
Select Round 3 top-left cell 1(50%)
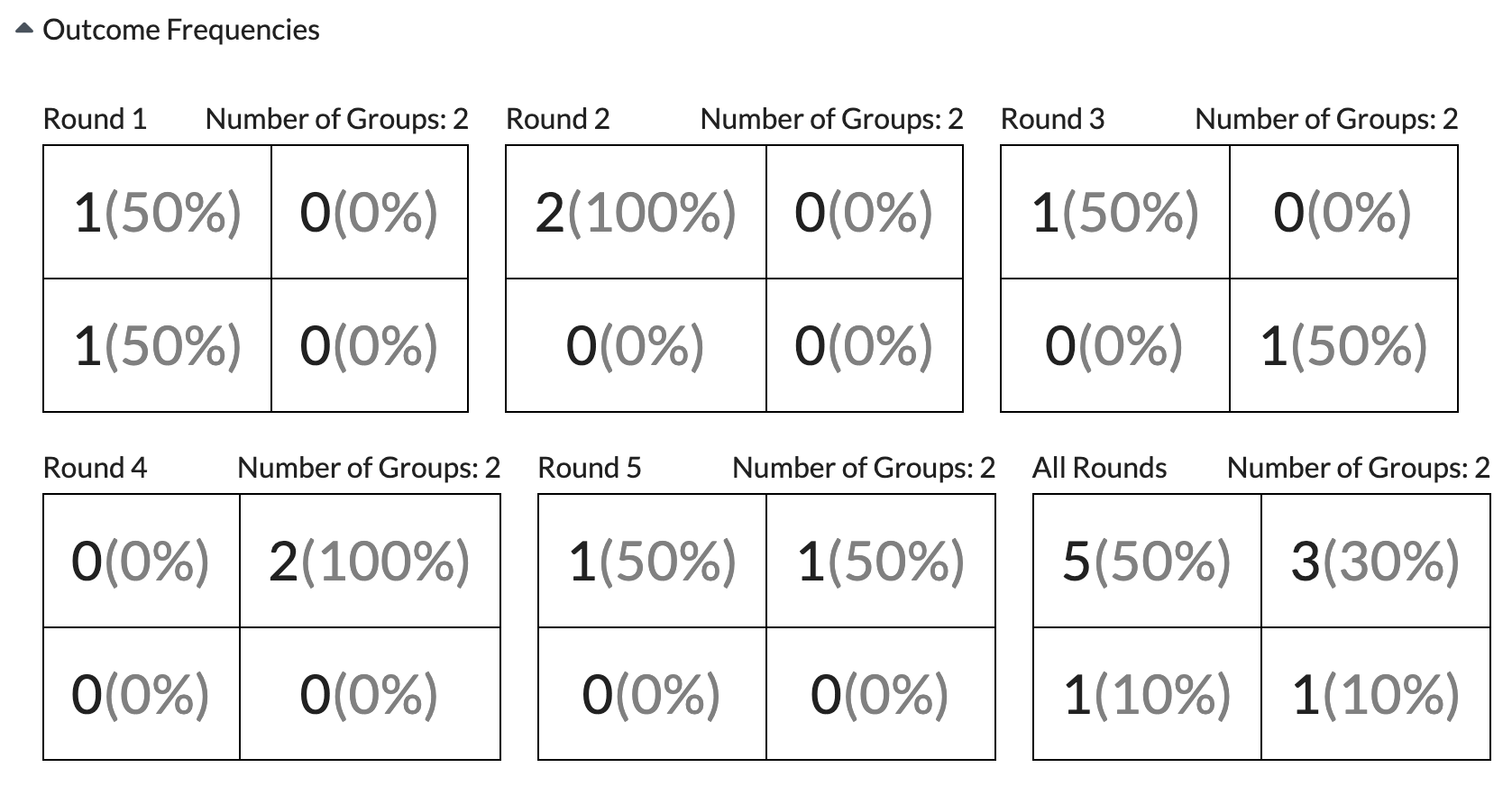1115,213
